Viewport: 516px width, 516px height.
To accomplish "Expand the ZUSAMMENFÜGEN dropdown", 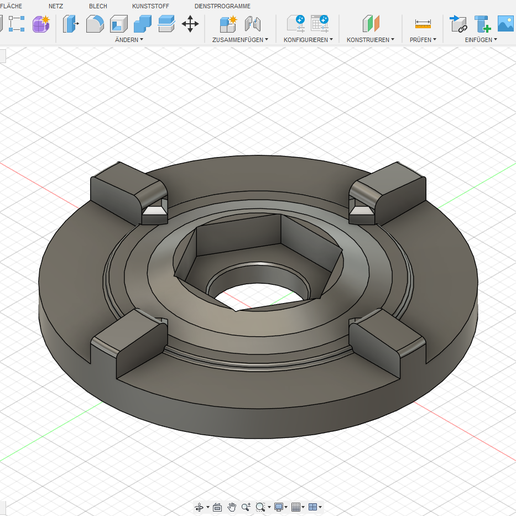I will 240,40.
